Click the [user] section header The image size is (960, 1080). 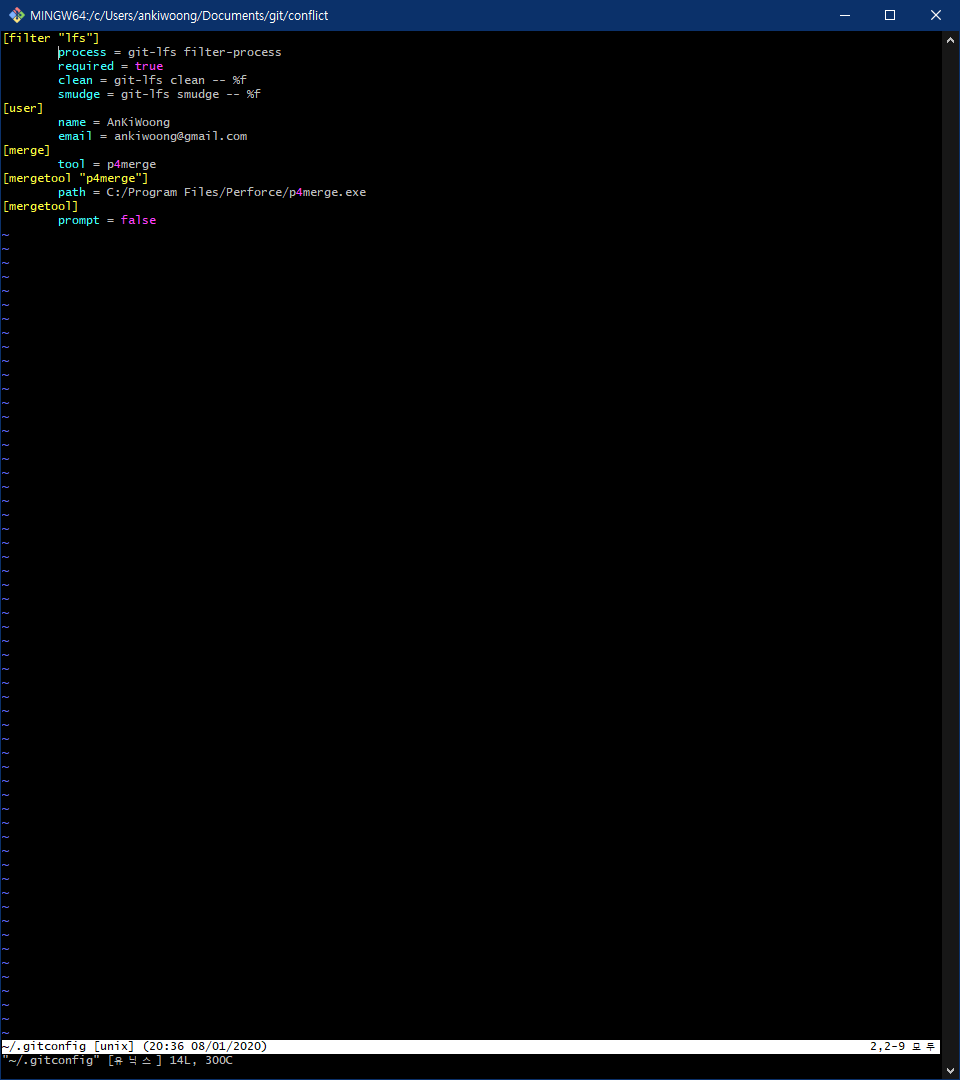click(22, 107)
